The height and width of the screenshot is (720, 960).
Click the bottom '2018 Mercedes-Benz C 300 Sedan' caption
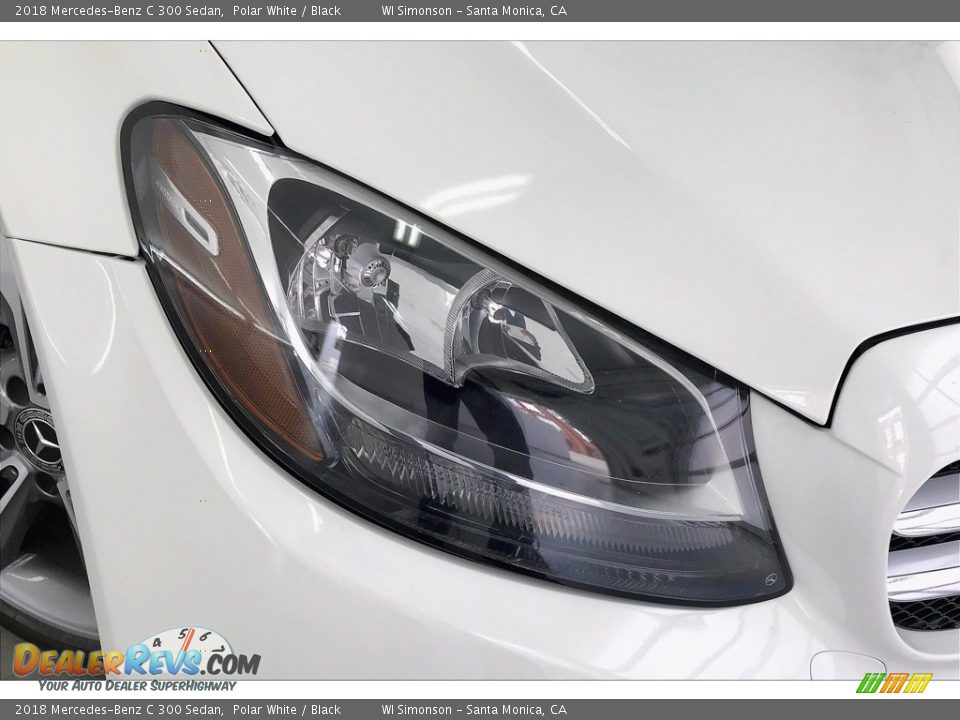point(119,710)
